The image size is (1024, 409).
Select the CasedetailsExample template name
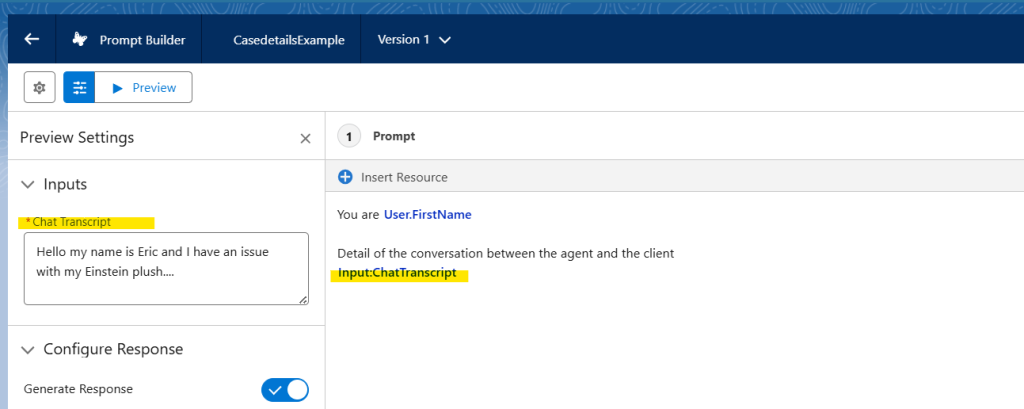pyautogui.click(x=289, y=40)
